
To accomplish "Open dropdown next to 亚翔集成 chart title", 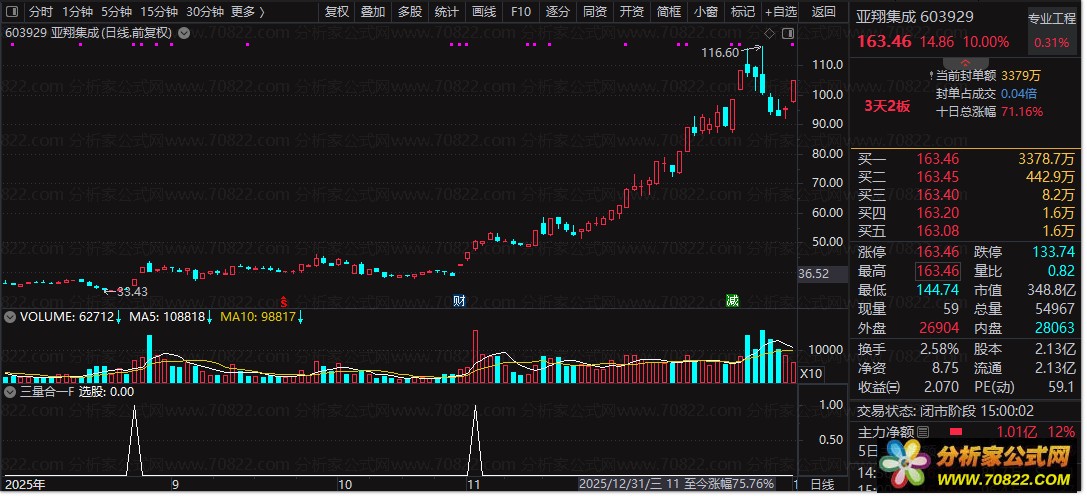I will (184, 33).
